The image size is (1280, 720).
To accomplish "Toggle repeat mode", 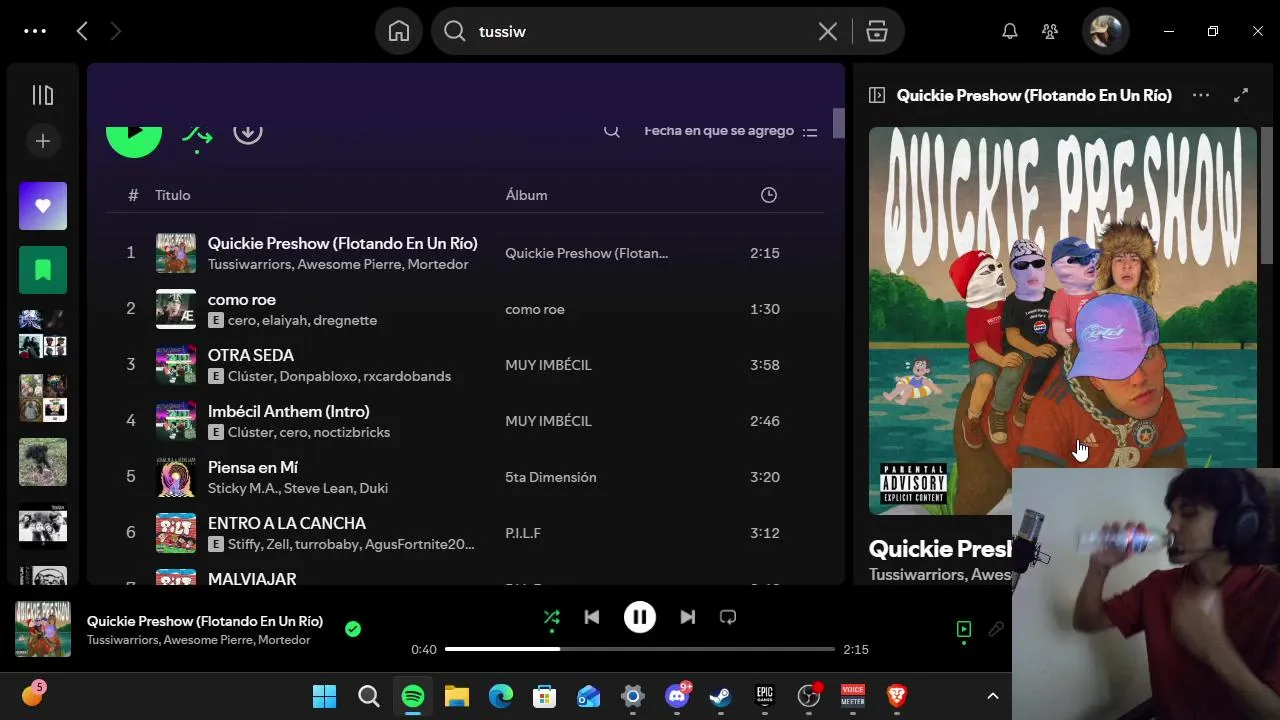I will (728, 618).
